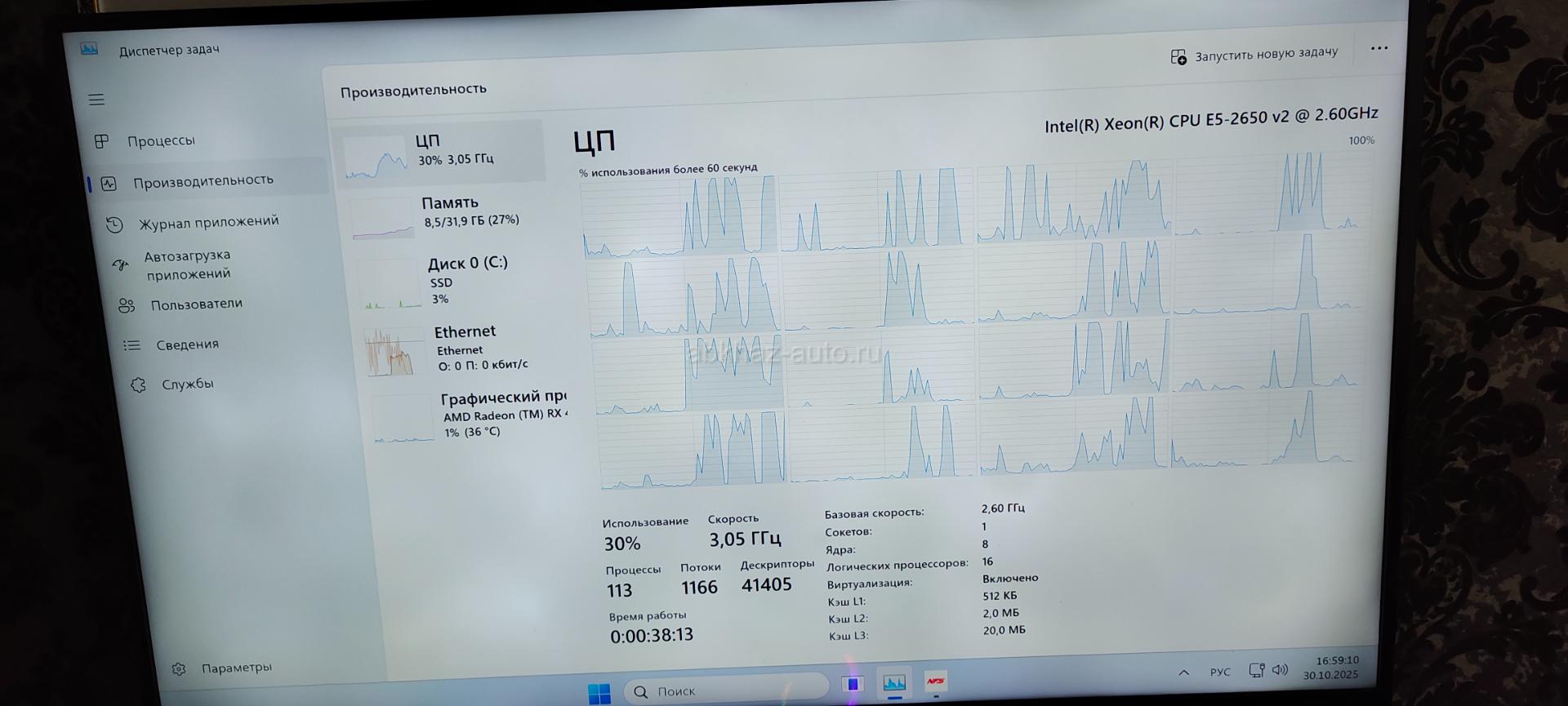1568x706 pixels.
Task: Toggle the hamburger navigation menu
Action: pos(96,100)
